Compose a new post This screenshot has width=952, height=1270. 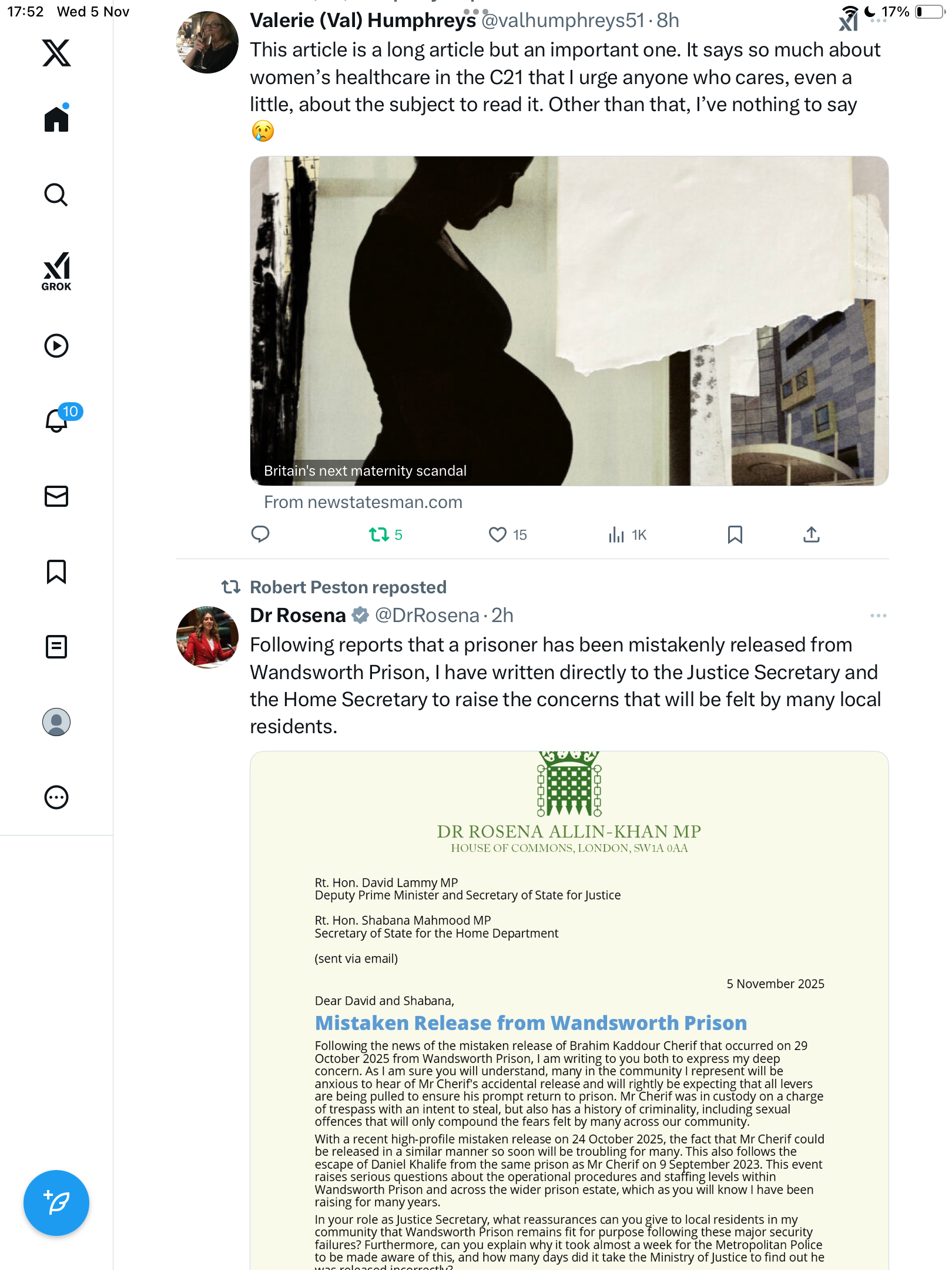(x=56, y=1203)
